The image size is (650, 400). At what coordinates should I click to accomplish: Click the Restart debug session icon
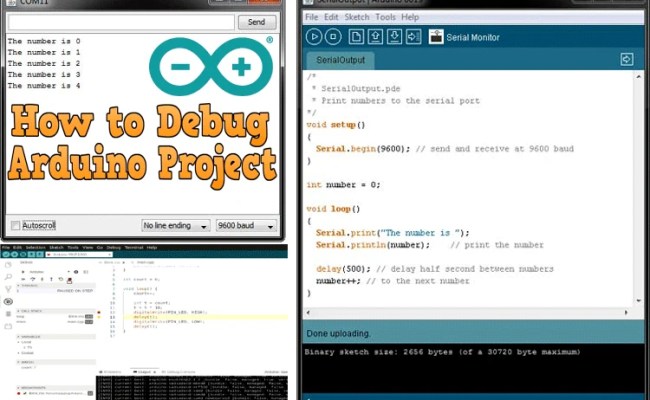[x=61, y=279]
